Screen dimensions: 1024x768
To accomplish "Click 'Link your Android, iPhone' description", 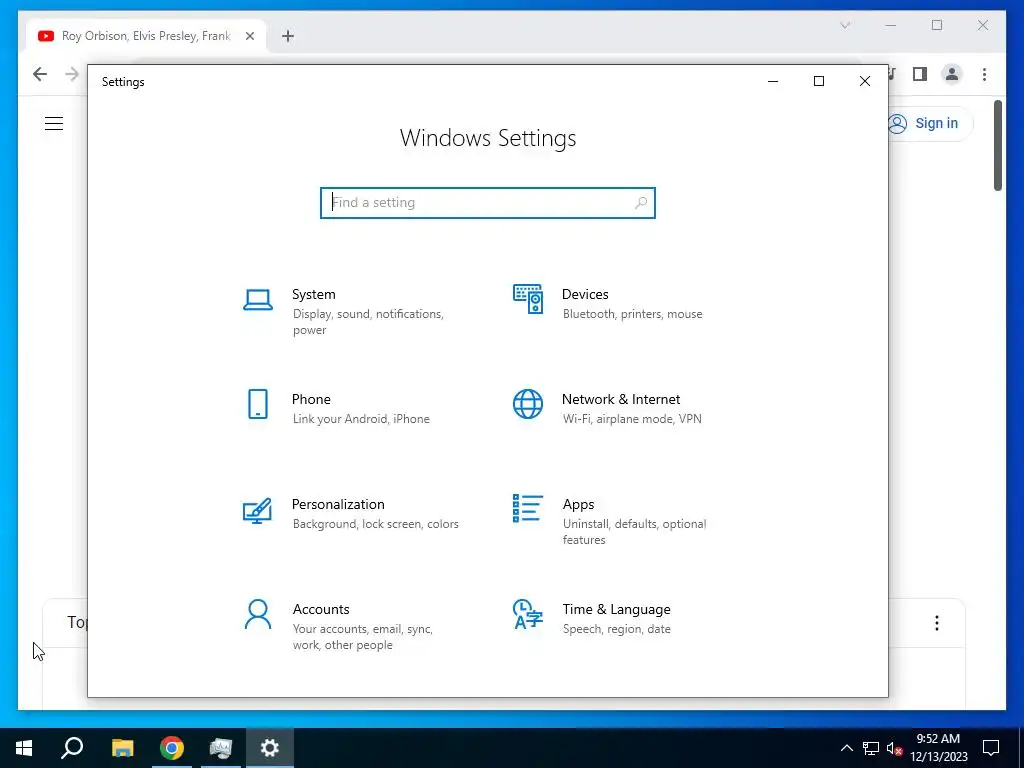I will pos(361,419).
